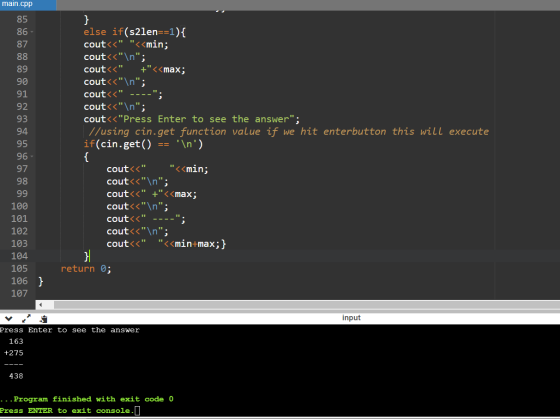Image resolution: width=560 pixels, height=419 pixels.
Task: Click line number 104 in gutter
Action: tap(19, 256)
